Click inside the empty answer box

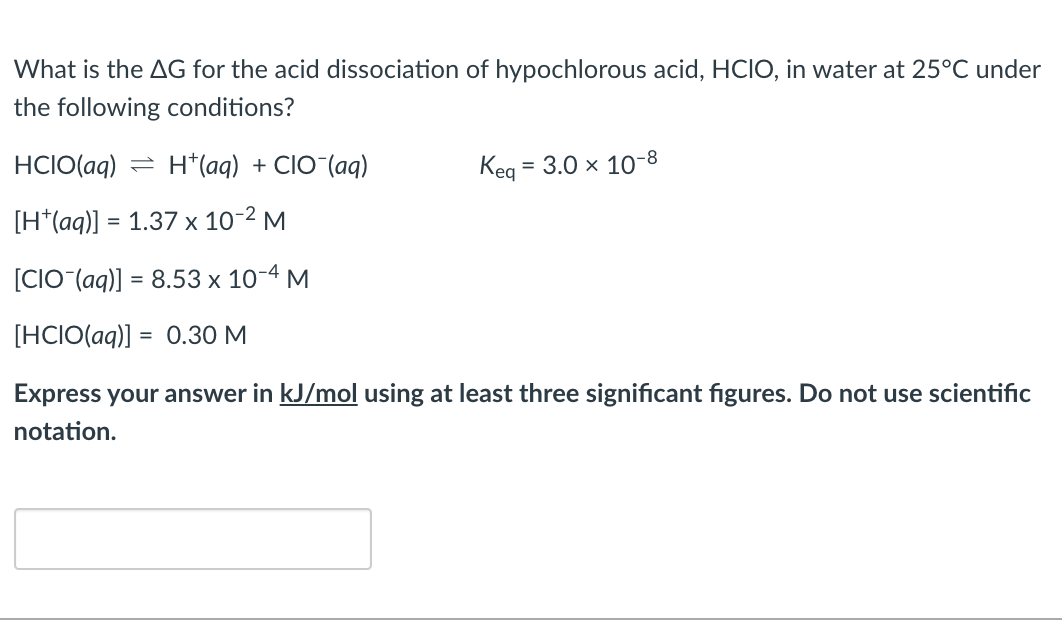193,538
